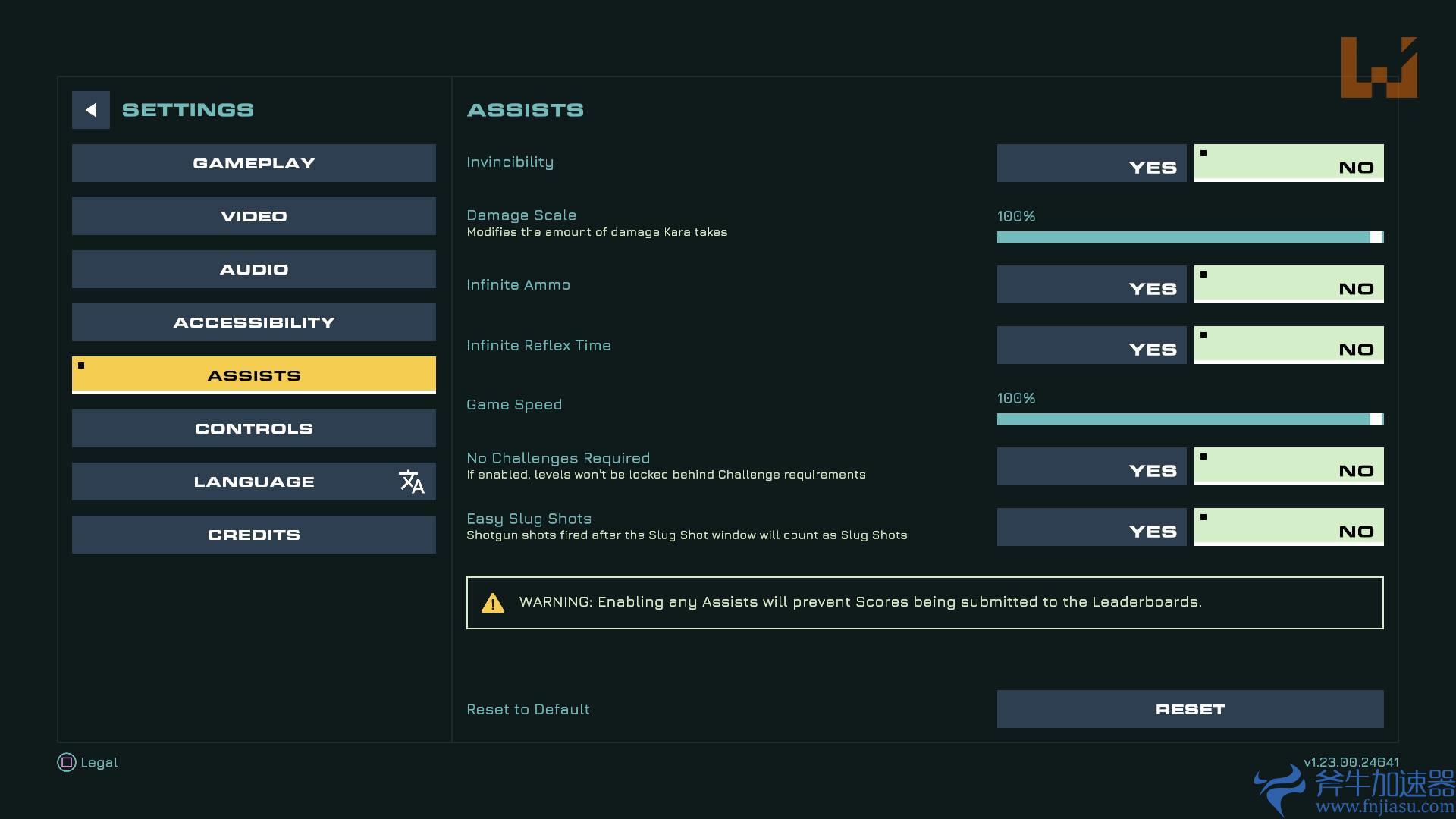Click the square button Legal icon
This screenshot has width=1456, height=819.
[67, 762]
